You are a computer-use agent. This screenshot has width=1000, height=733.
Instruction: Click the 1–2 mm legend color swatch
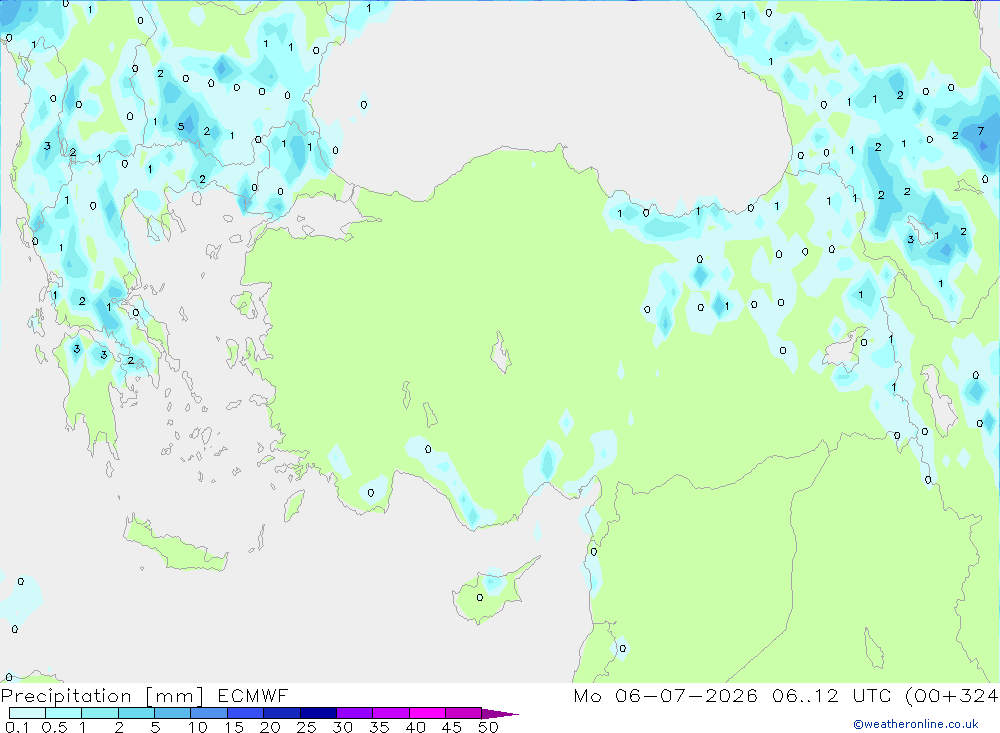point(100,713)
